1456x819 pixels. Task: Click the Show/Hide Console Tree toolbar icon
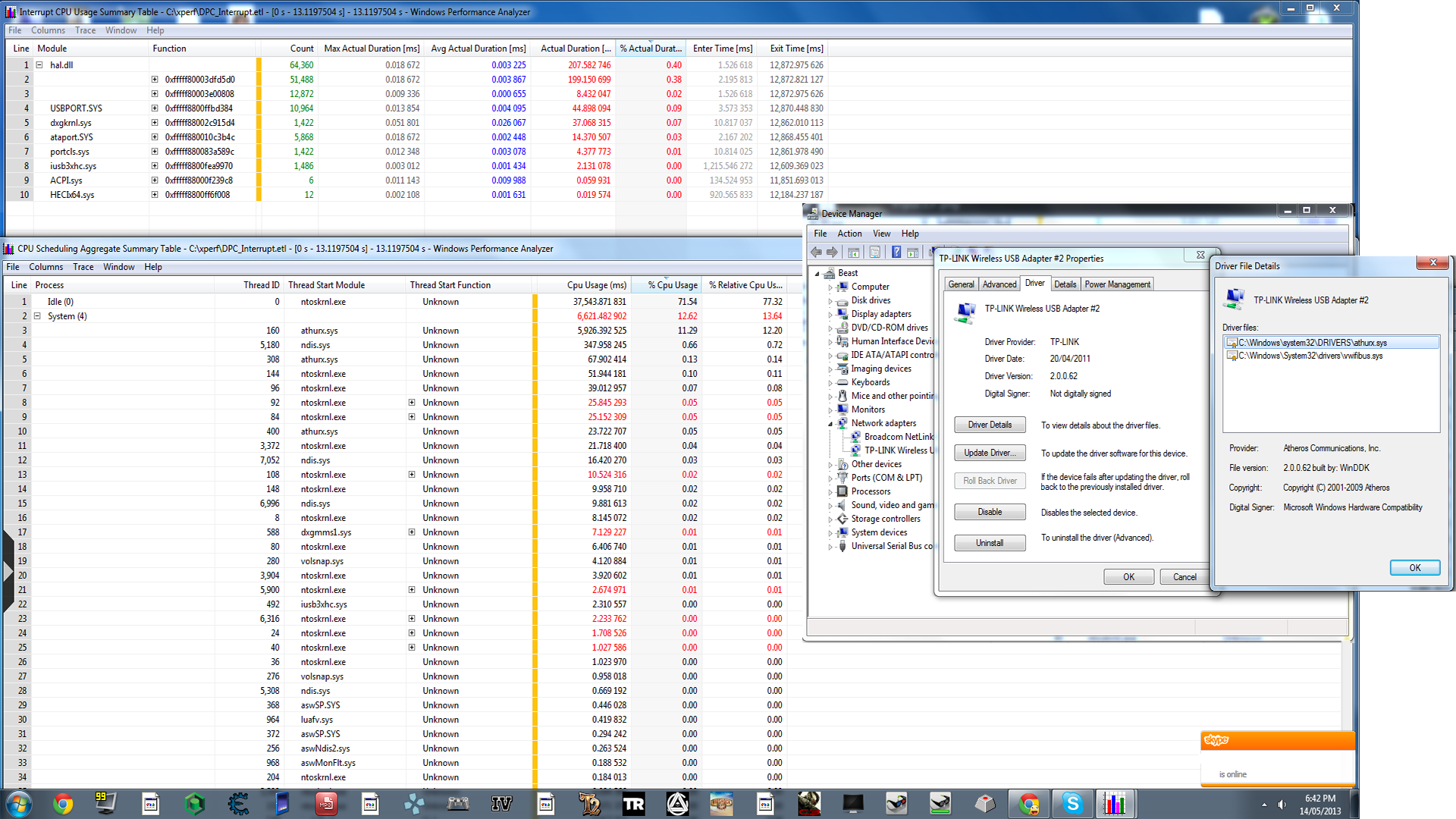pos(853,253)
